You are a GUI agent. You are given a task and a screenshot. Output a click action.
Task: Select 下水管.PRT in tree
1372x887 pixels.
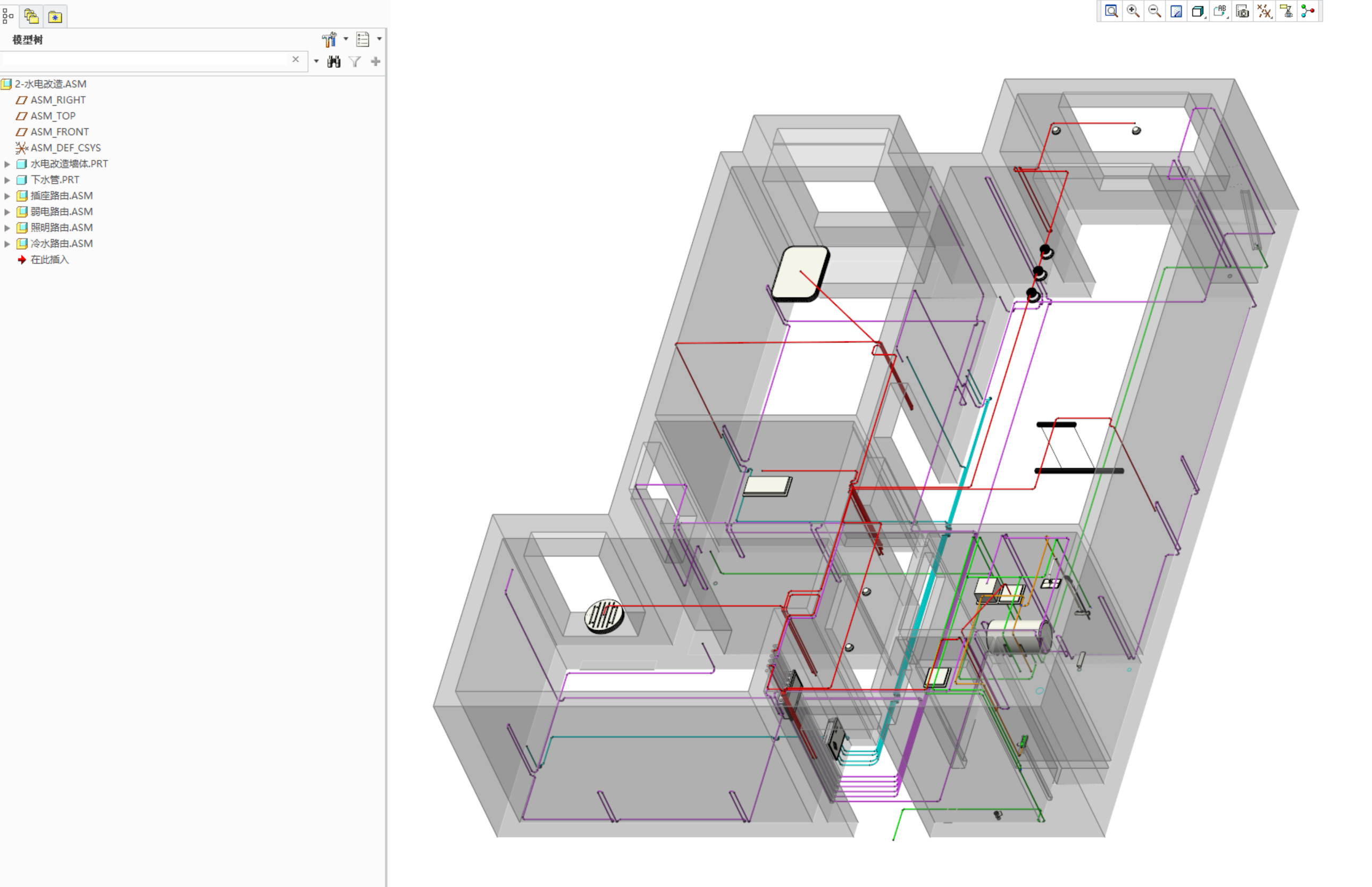[x=55, y=180]
